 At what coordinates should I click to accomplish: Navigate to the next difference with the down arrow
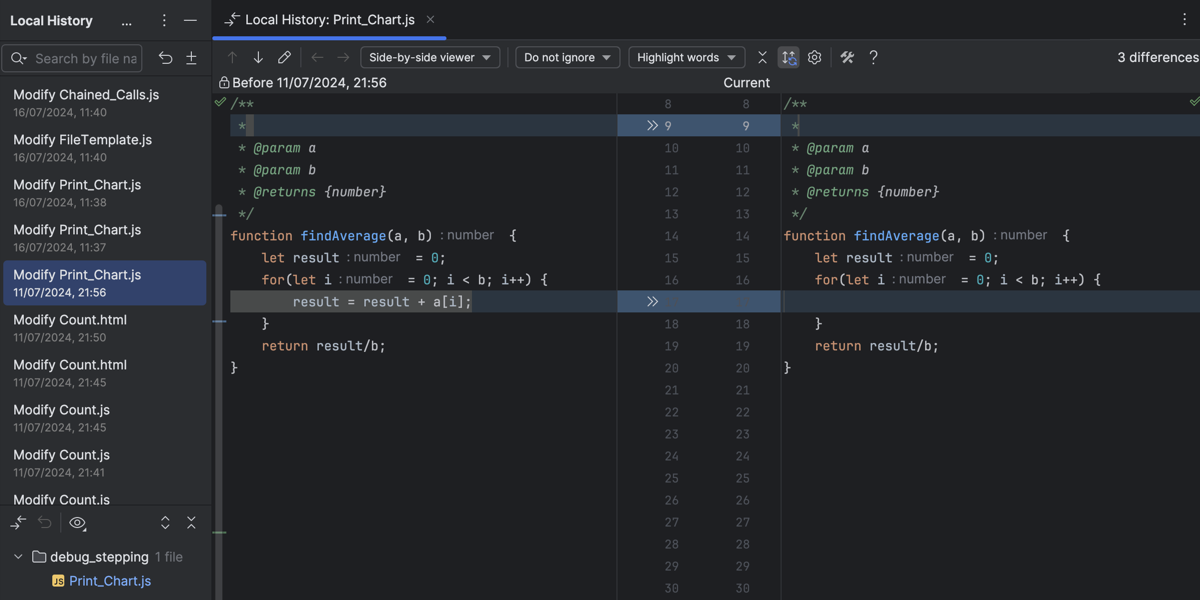coord(257,57)
